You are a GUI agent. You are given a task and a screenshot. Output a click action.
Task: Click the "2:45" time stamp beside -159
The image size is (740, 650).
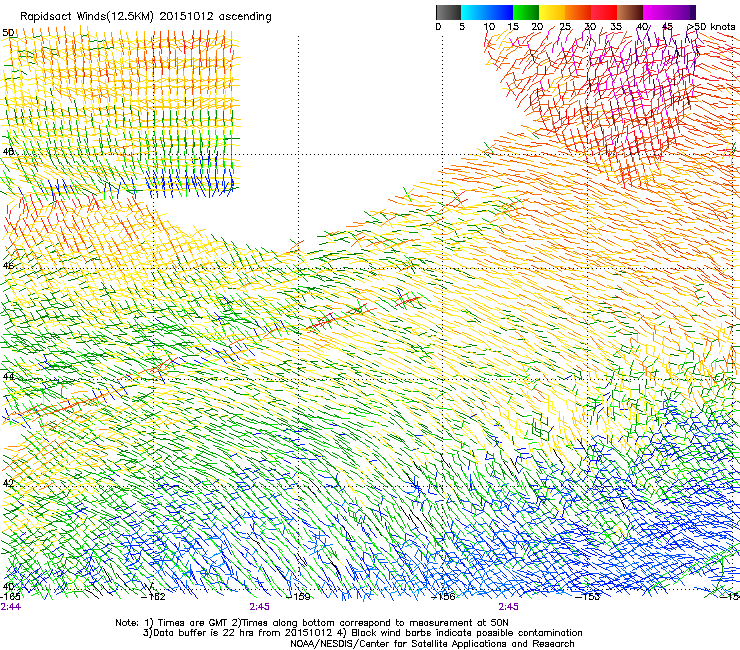(x=260, y=607)
